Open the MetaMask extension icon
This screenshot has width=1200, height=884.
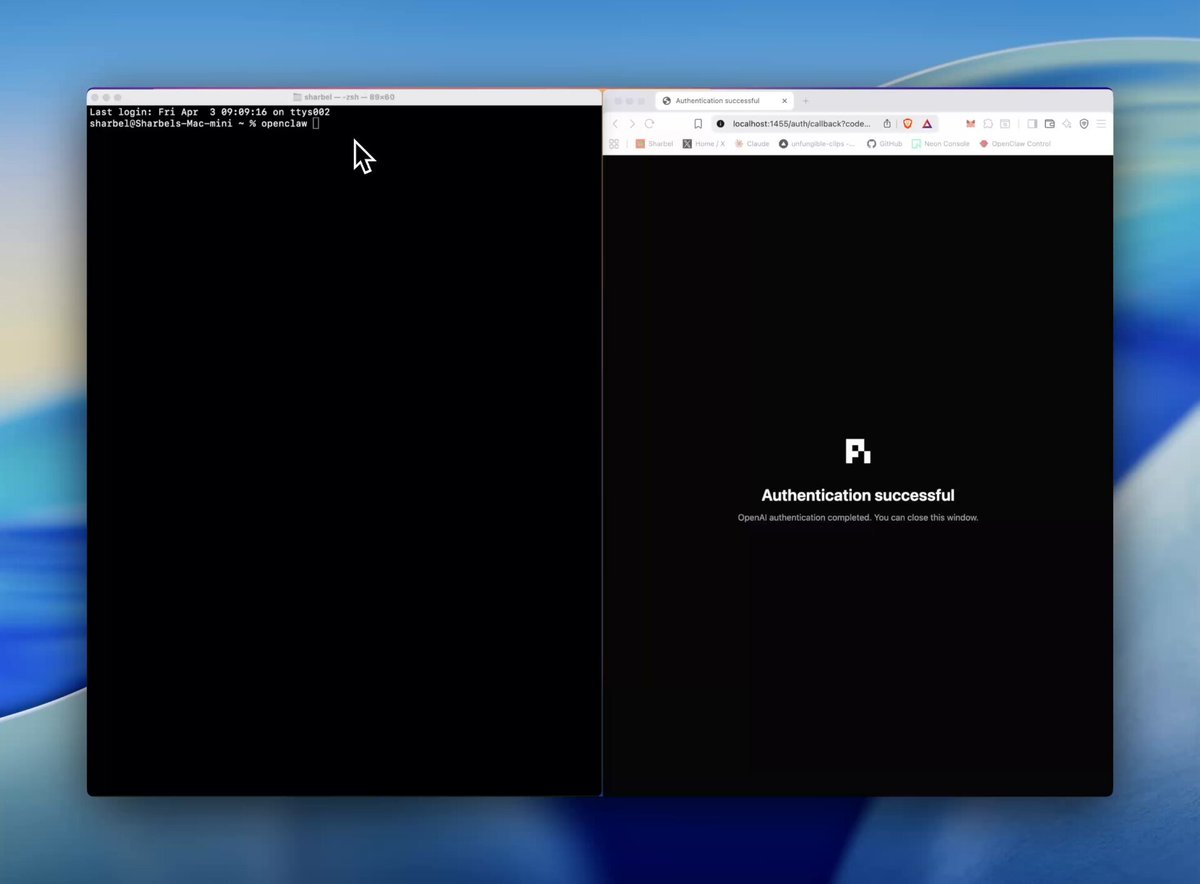(x=969, y=124)
